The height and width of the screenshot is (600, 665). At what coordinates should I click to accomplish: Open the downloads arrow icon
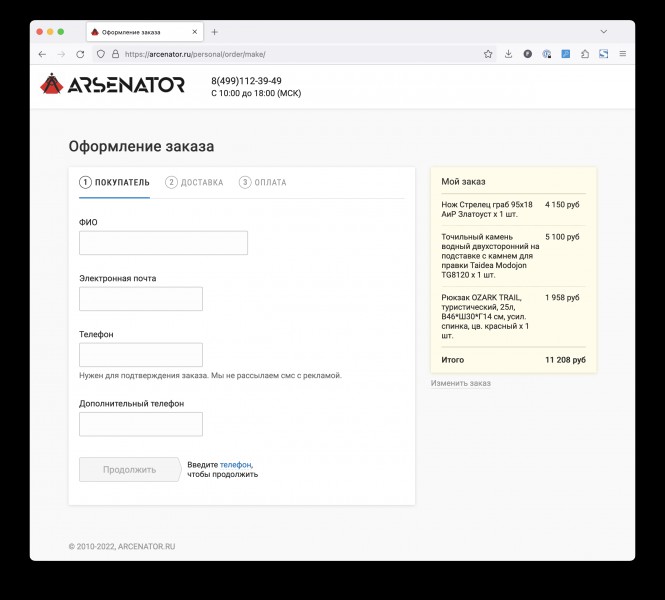508,54
